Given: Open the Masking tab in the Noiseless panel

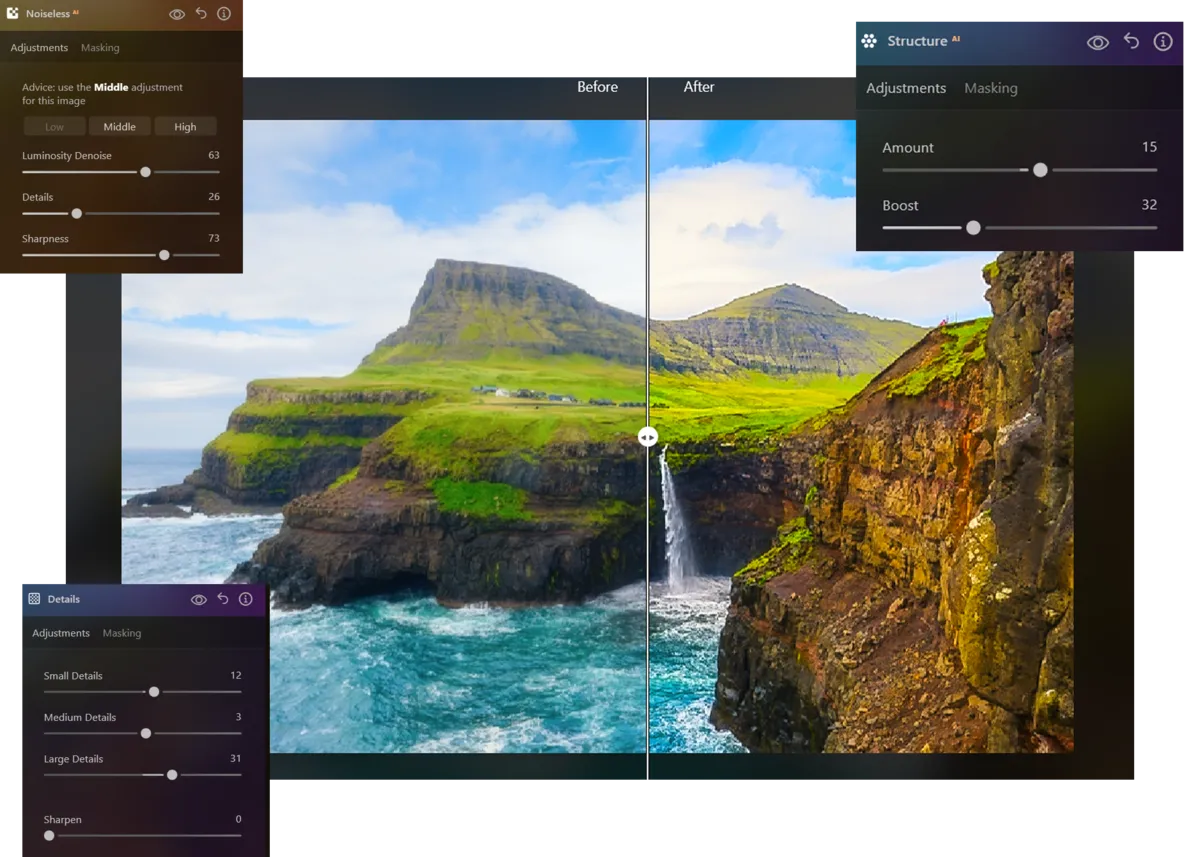Looking at the screenshot, I should 100,47.
